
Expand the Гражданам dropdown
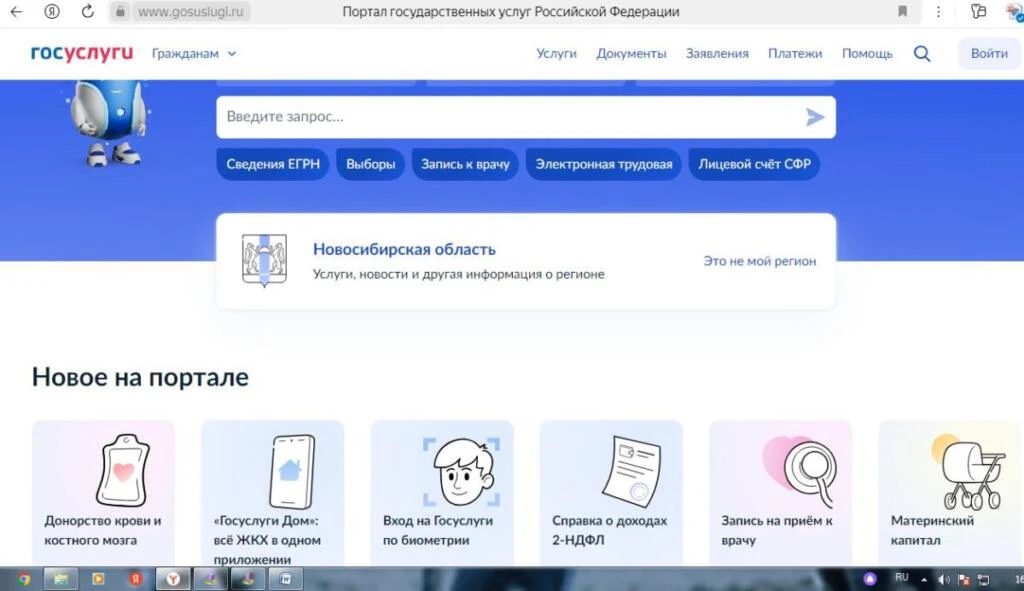(194, 54)
